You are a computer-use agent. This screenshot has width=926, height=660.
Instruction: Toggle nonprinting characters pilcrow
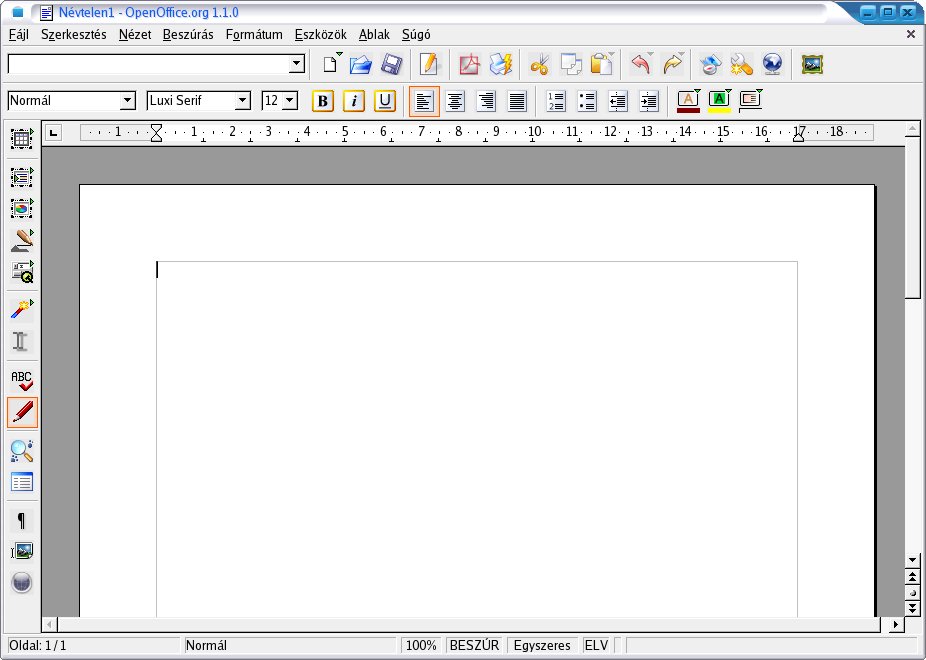(x=22, y=520)
